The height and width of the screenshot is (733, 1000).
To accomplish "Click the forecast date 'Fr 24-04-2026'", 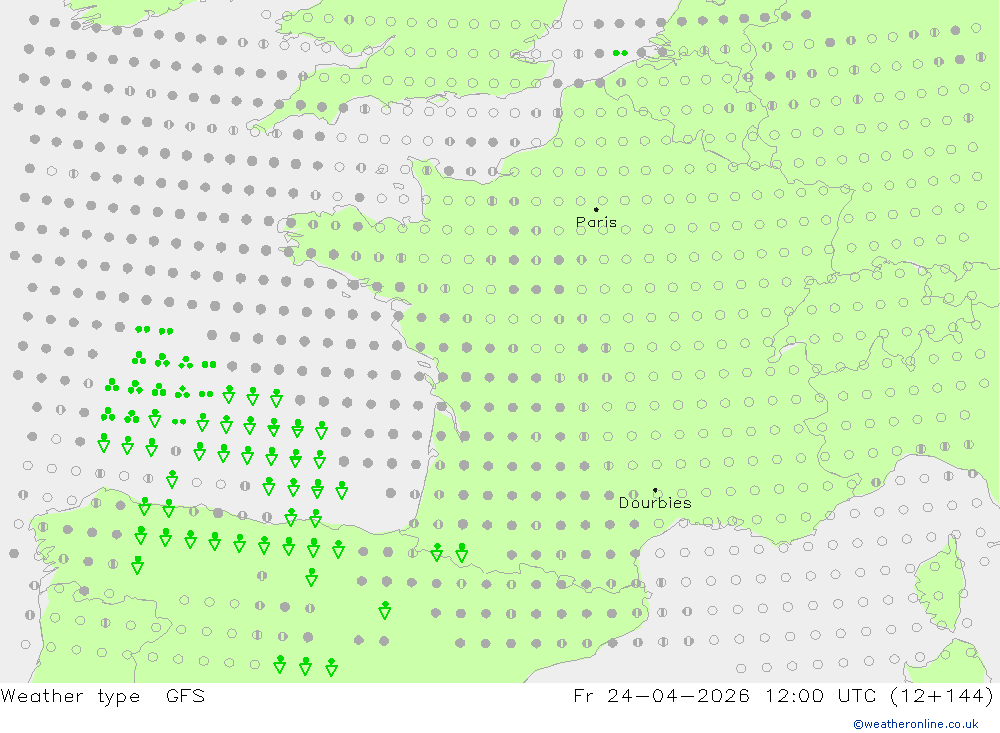I will [661, 695].
